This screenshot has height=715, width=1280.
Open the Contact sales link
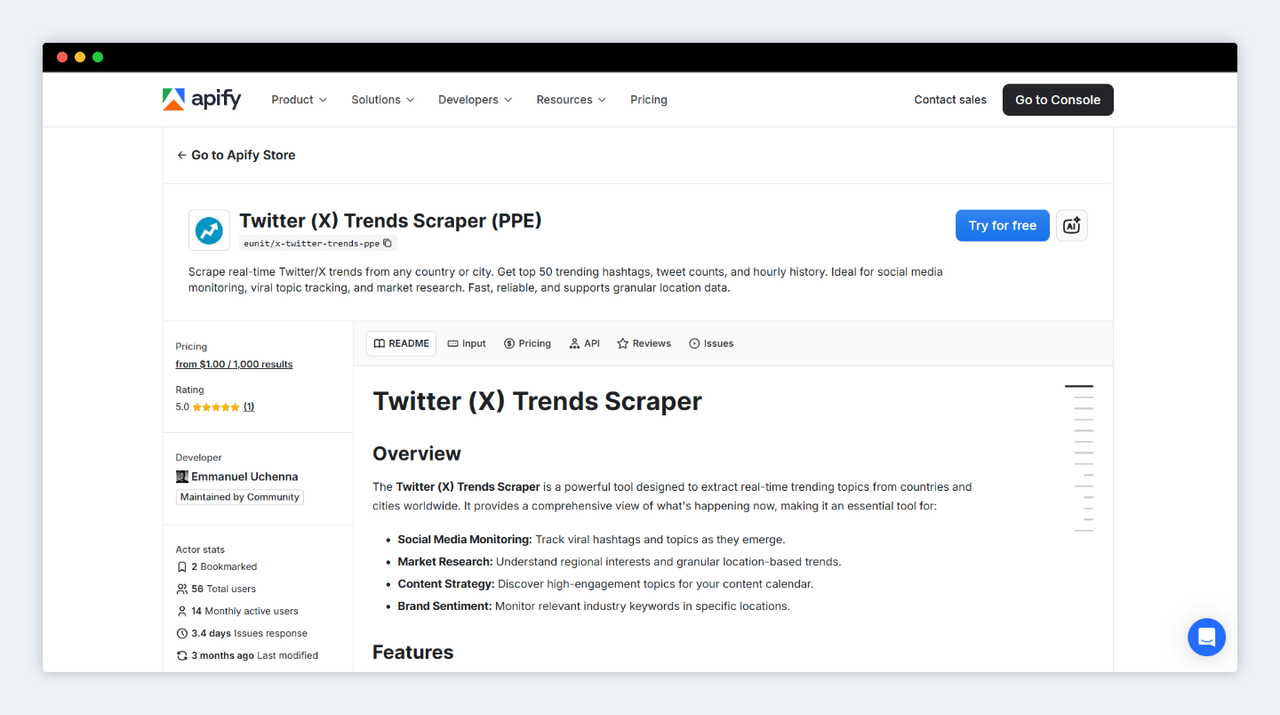click(950, 100)
